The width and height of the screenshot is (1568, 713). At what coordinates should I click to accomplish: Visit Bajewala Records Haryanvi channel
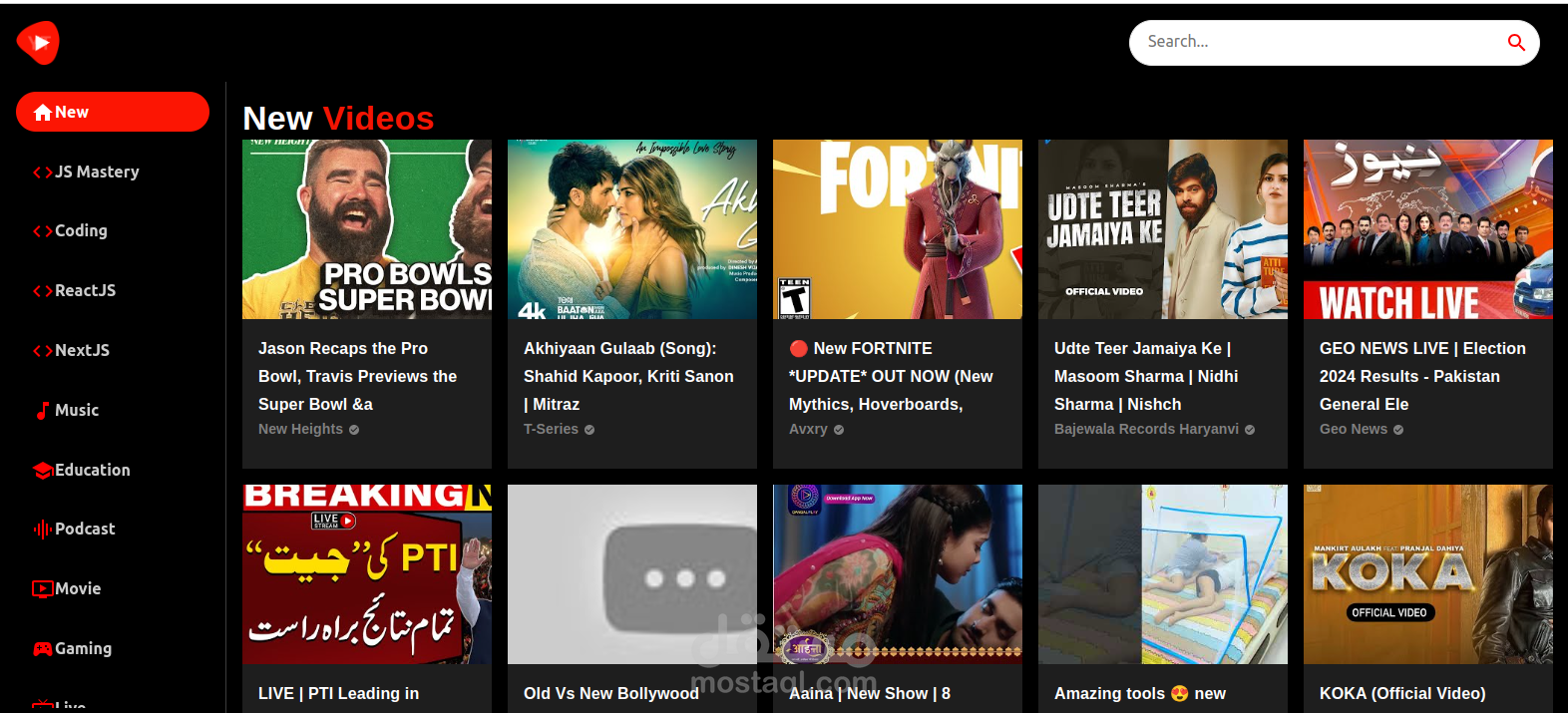(1146, 429)
